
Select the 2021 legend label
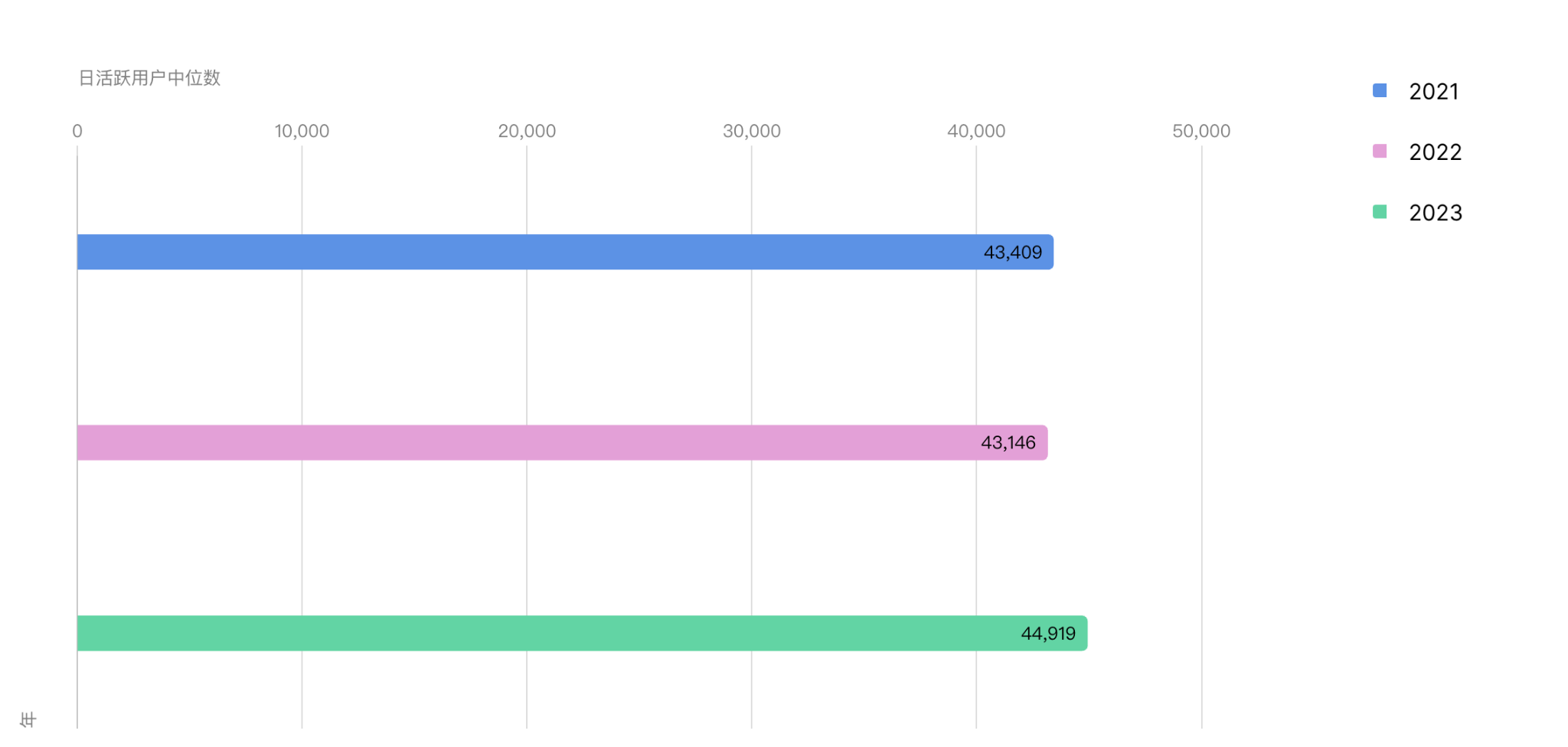[1434, 91]
